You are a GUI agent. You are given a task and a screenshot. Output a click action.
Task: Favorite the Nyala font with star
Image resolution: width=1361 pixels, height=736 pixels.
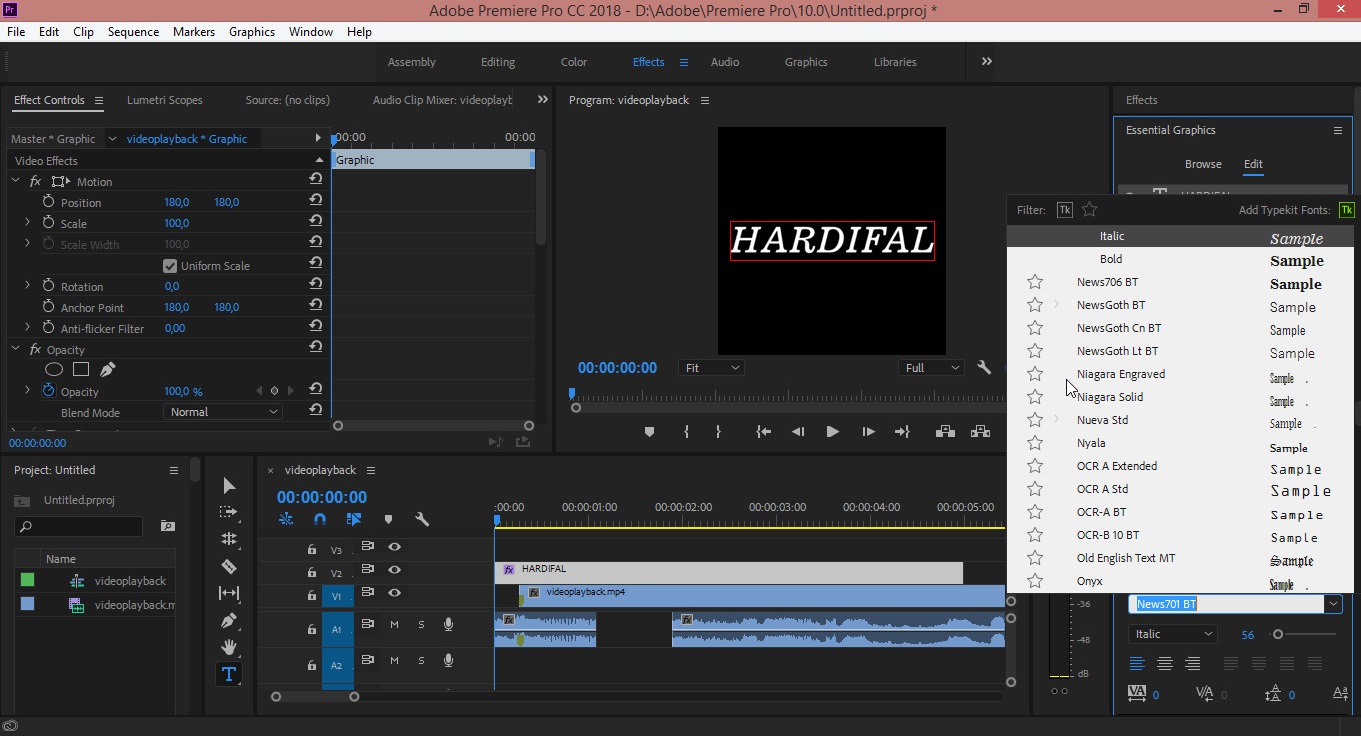(1035, 443)
